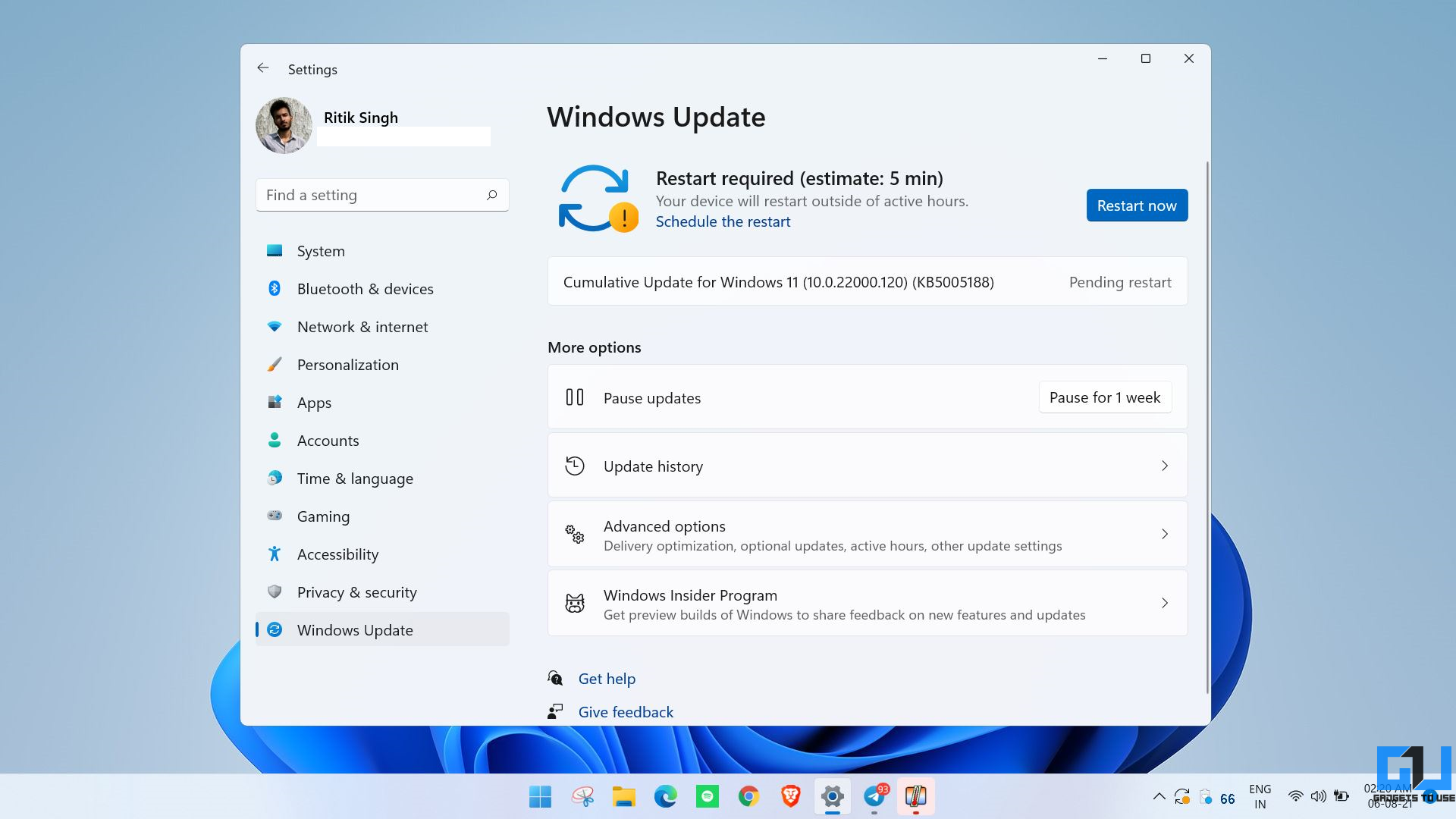Click the cumulative update KB5005188 entry
This screenshot has height=819, width=1456.
pyautogui.click(x=868, y=281)
